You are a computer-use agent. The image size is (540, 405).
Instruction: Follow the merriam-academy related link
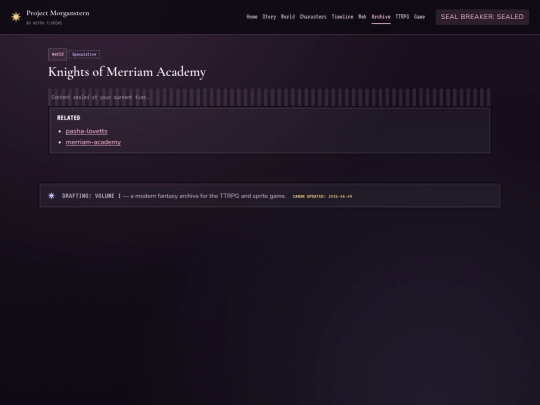(93, 142)
